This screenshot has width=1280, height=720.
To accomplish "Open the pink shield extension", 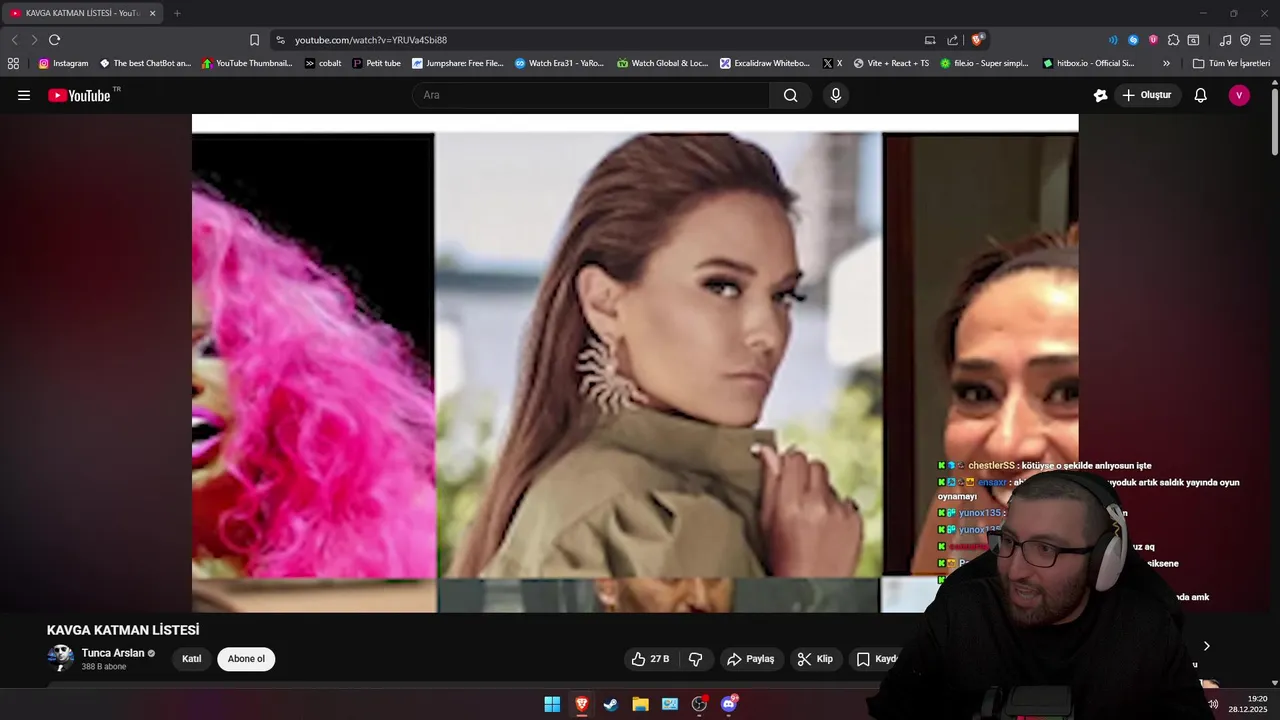I will click(x=1153, y=40).
